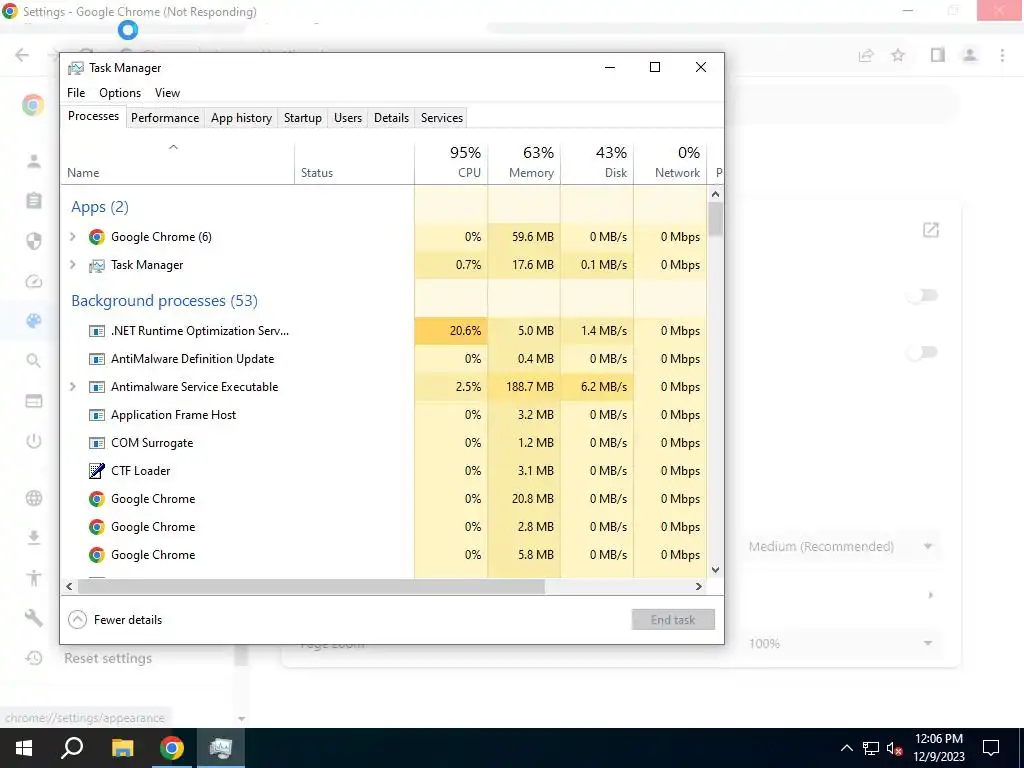Open Chrome settings Search engine icon
1024x768 pixels.
(34, 360)
